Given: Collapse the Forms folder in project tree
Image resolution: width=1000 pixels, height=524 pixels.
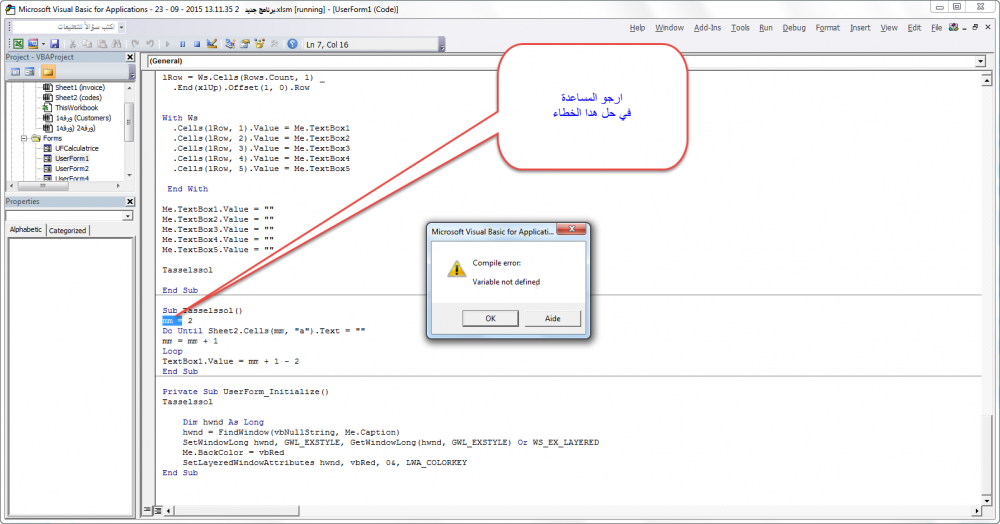Looking at the screenshot, I should click(x=24, y=138).
